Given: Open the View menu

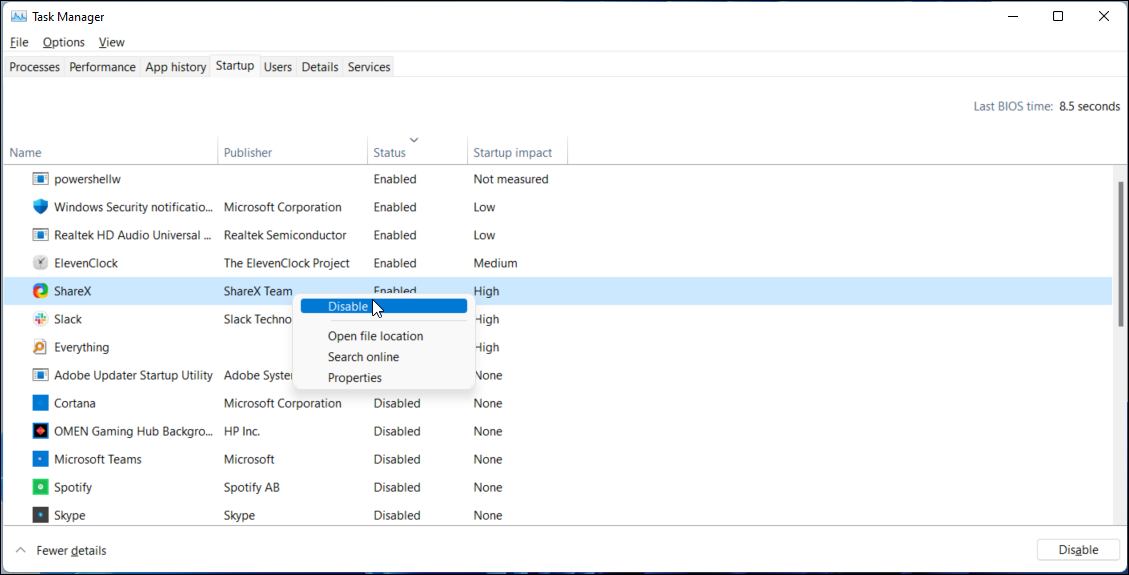Looking at the screenshot, I should [112, 42].
